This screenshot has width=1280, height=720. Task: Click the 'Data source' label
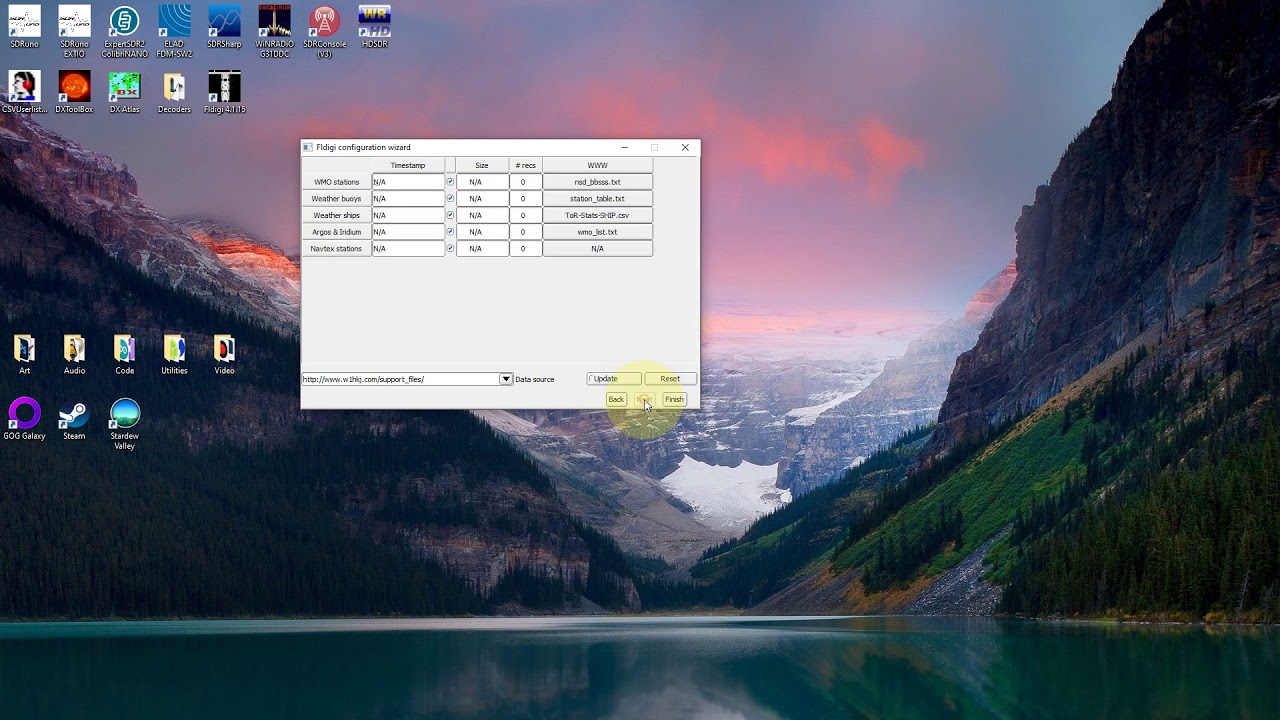pyautogui.click(x=535, y=379)
